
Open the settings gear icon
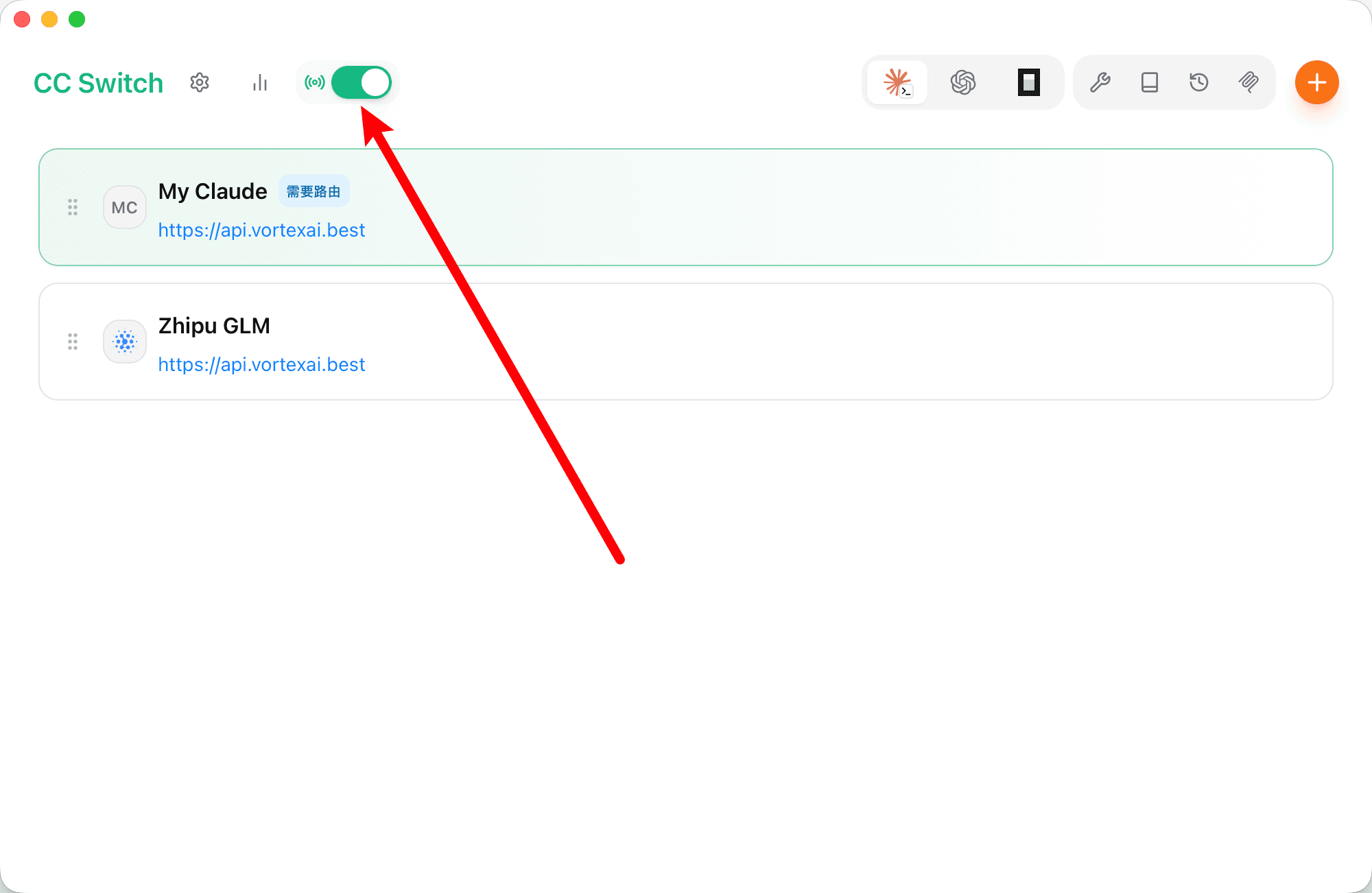200,82
